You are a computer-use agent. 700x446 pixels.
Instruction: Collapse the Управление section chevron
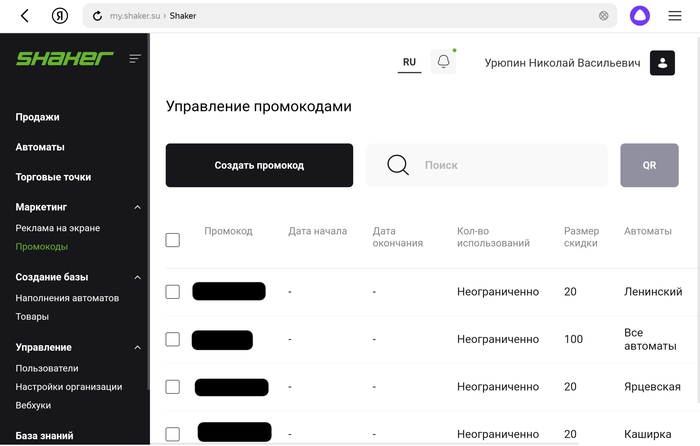point(138,347)
